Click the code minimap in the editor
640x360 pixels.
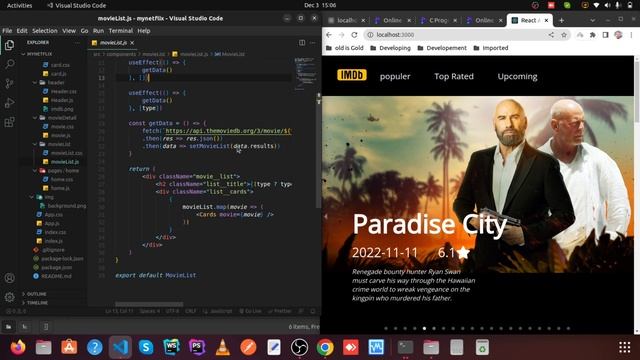[305, 73]
